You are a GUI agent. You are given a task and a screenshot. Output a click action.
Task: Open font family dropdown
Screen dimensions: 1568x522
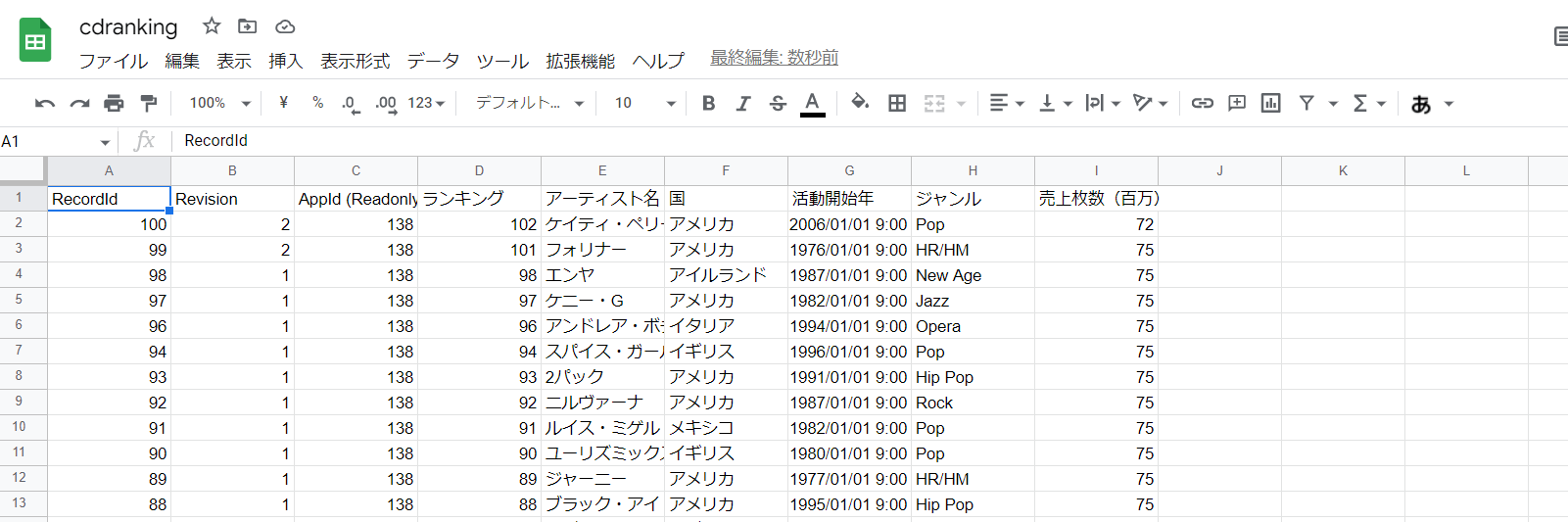click(530, 103)
